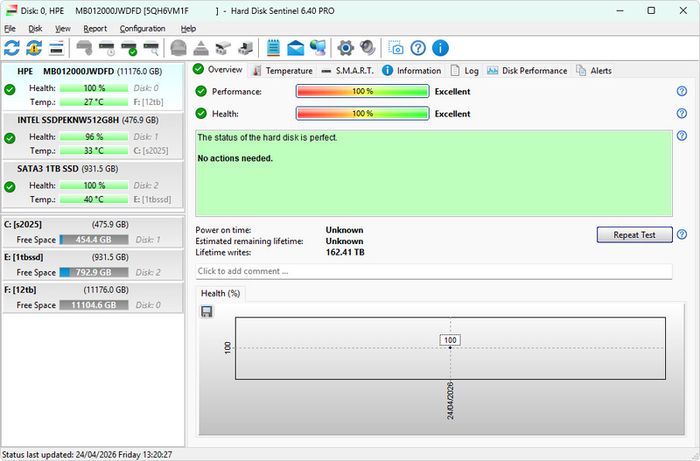The height and width of the screenshot is (461, 700).
Task: Click the green status message box
Action: click(x=434, y=173)
